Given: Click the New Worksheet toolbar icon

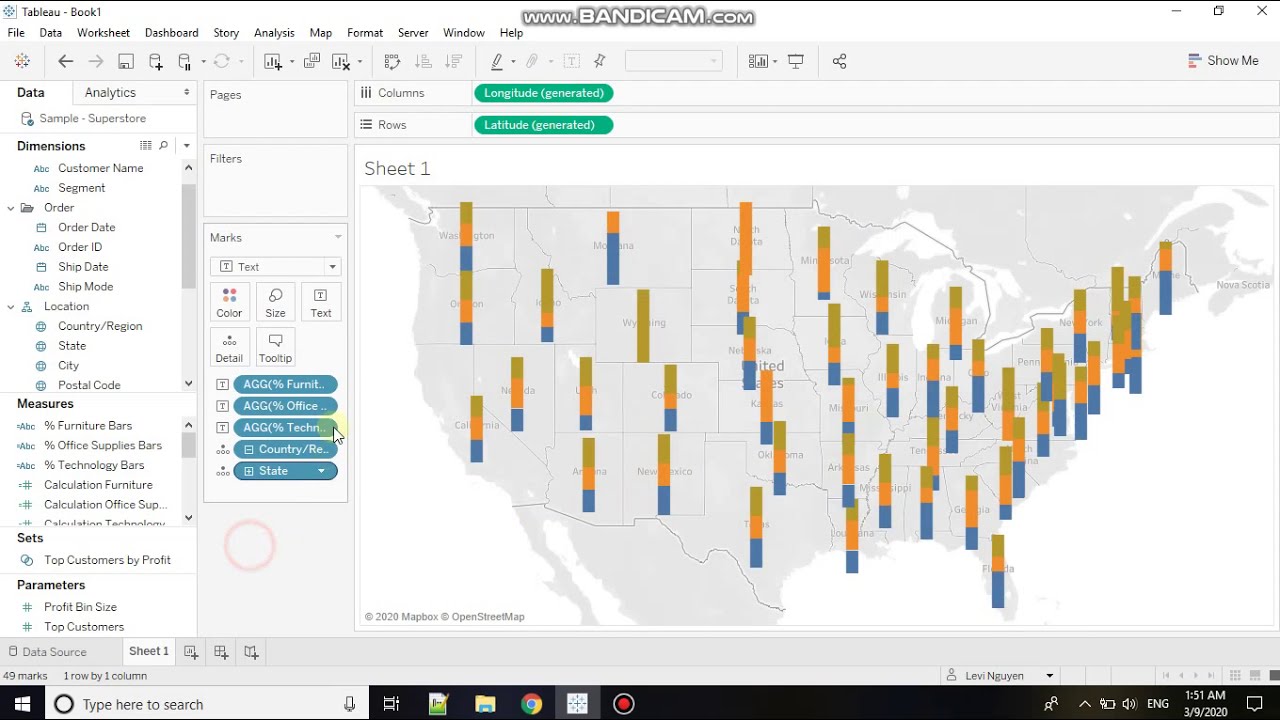Looking at the screenshot, I should point(273,61).
